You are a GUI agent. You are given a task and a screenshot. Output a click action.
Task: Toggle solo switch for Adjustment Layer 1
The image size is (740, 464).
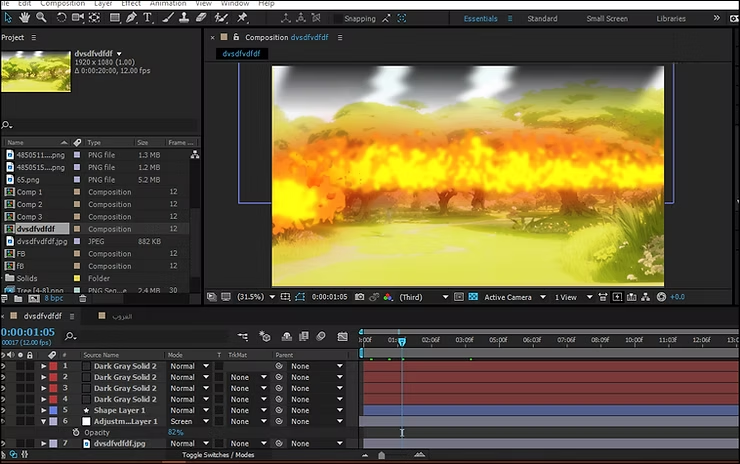click(x=20, y=421)
